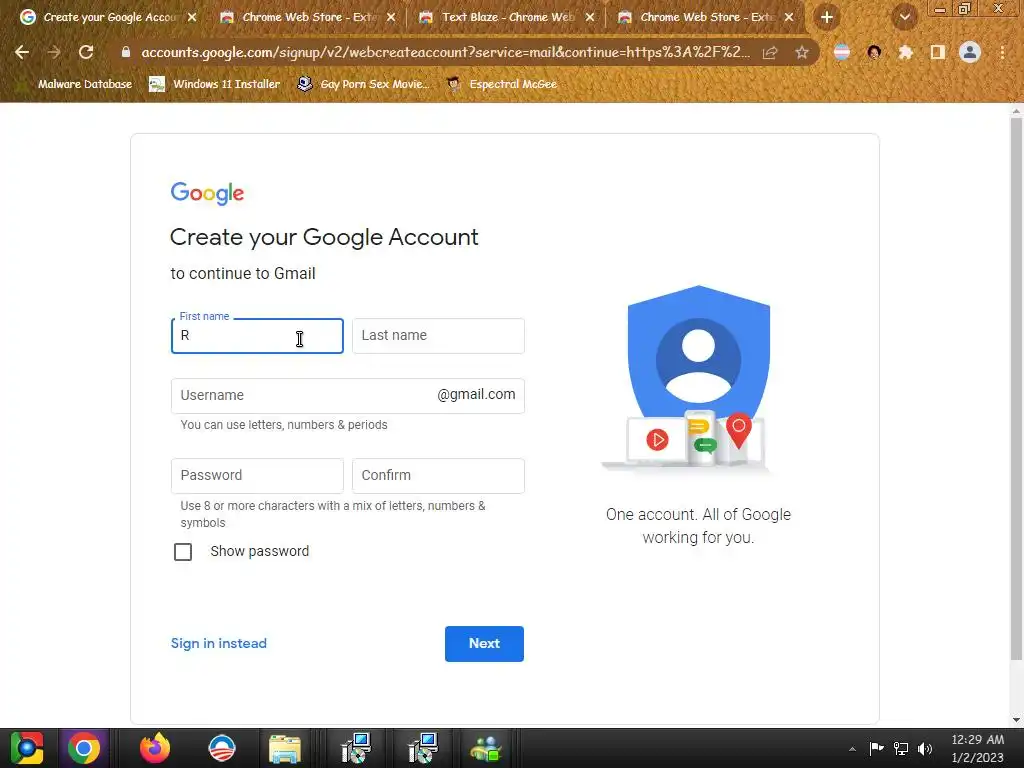Focus the First name field

click(x=257, y=336)
